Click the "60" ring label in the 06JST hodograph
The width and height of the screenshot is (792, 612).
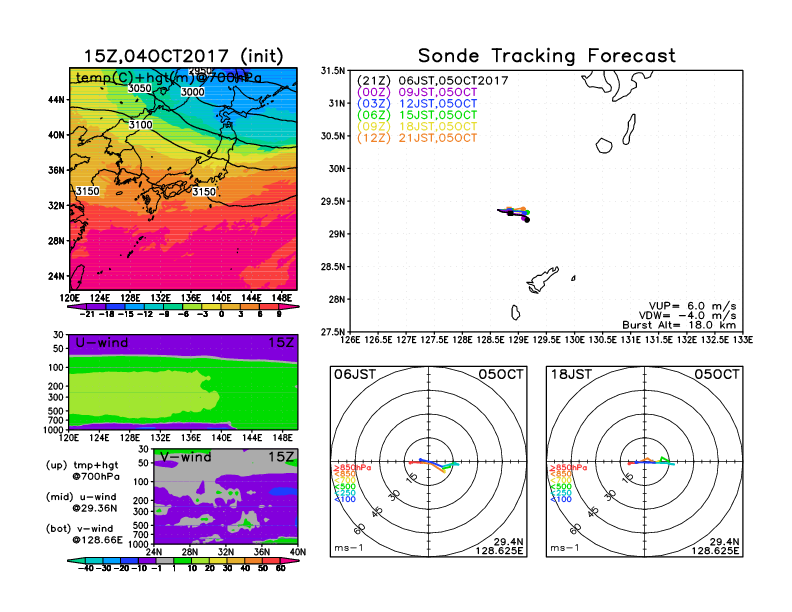pyautogui.click(x=359, y=529)
